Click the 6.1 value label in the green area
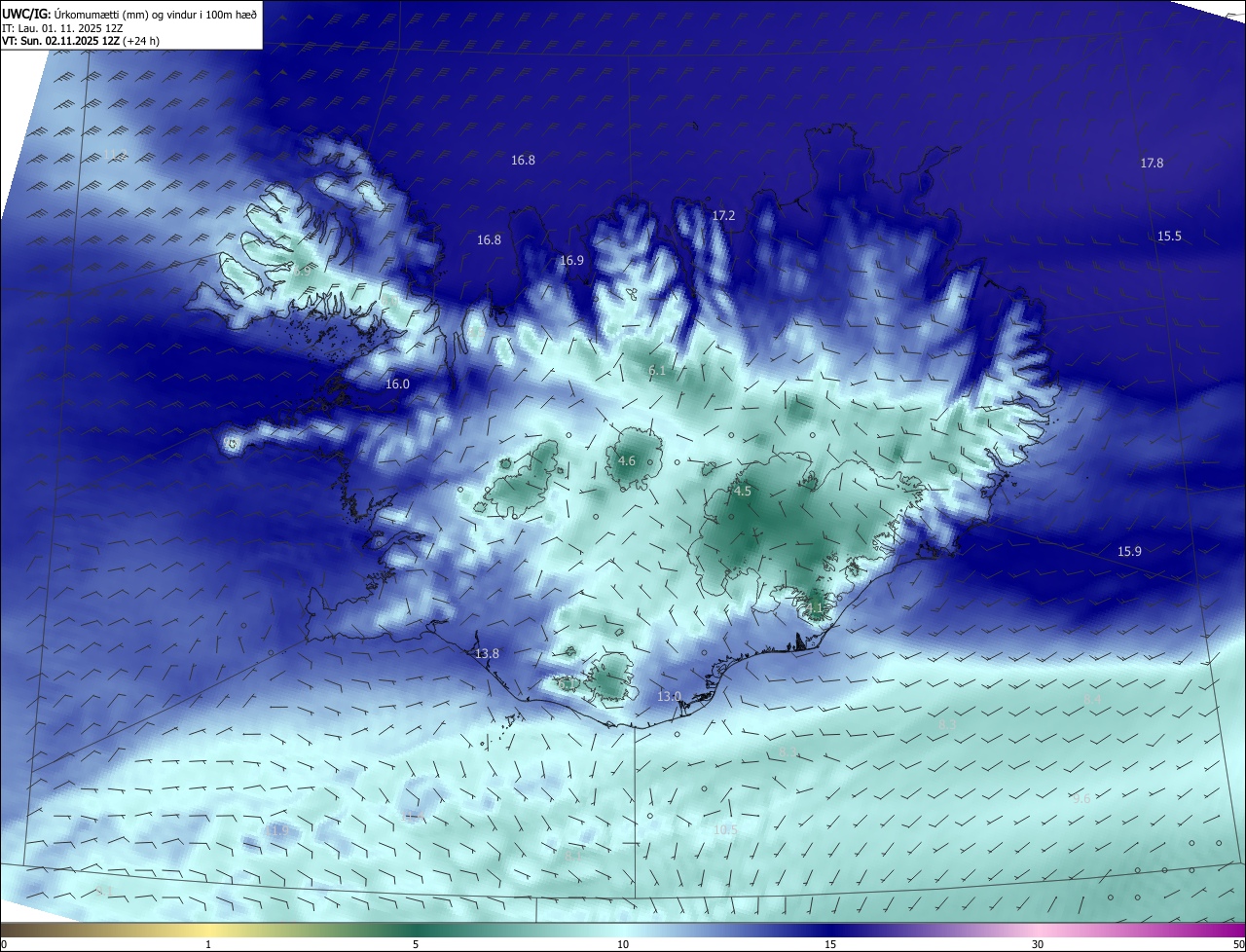 (657, 371)
